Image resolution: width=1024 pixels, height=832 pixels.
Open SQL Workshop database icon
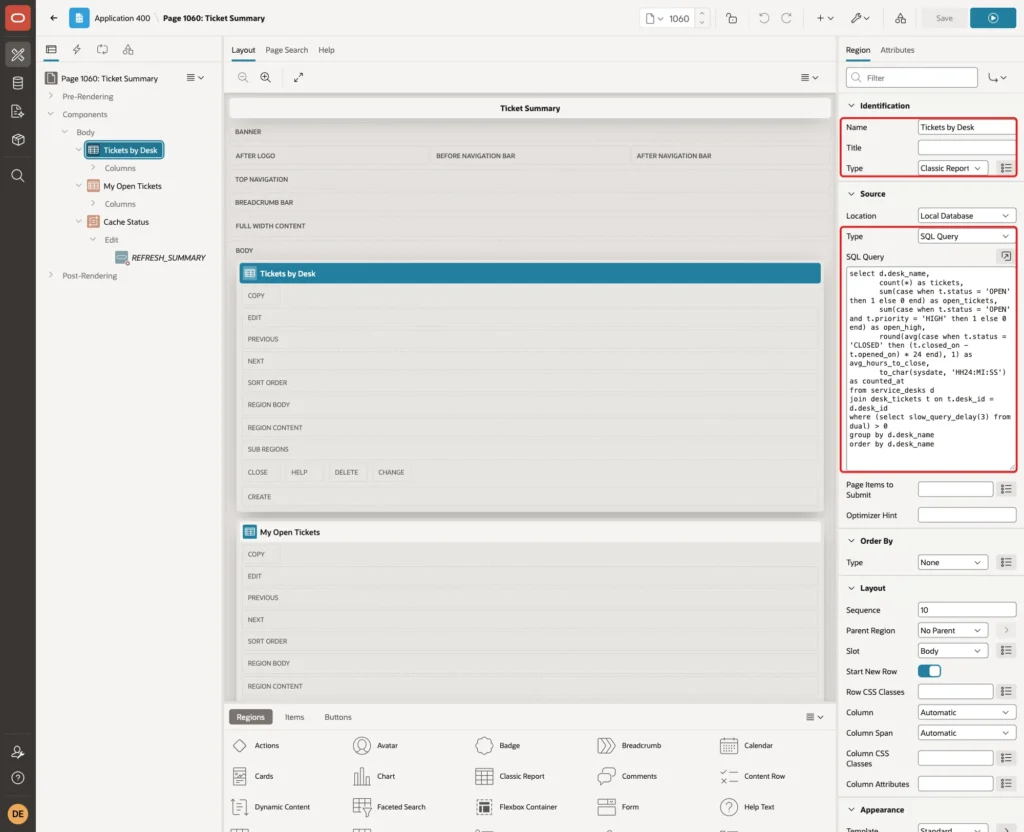[18, 83]
